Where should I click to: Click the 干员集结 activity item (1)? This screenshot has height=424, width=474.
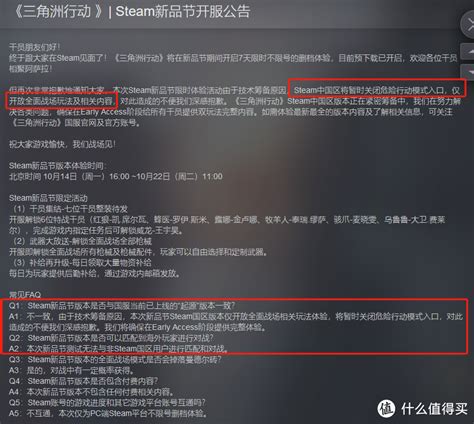70,209
